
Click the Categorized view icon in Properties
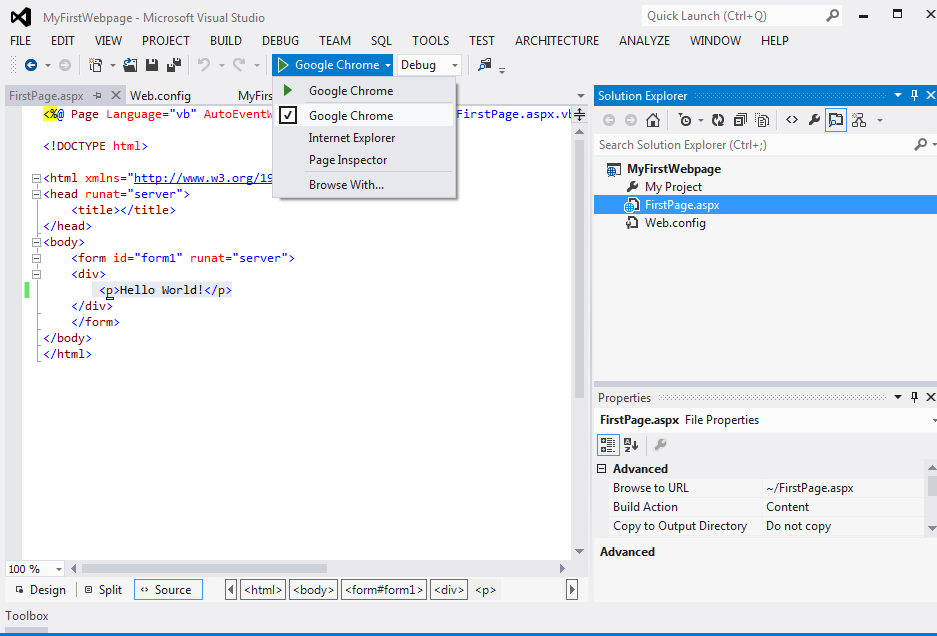tap(608, 445)
